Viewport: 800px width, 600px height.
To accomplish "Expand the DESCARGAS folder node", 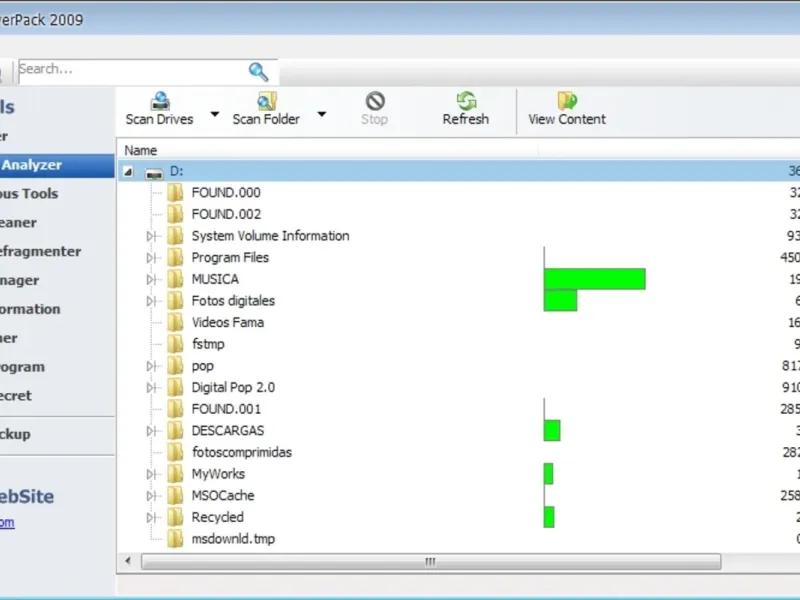I will (x=151, y=431).
